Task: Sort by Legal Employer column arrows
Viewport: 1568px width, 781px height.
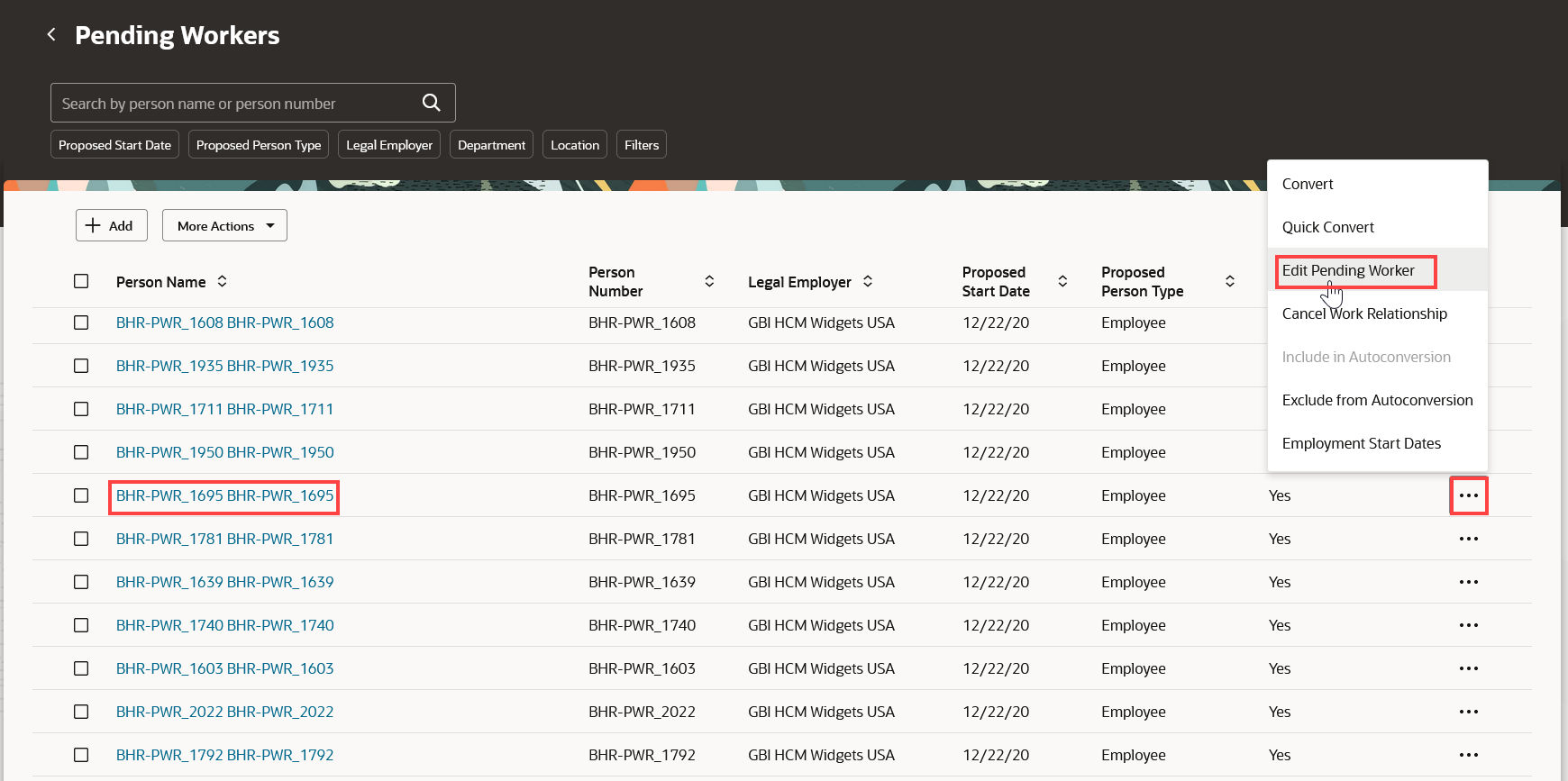Action: coord(868,281)
